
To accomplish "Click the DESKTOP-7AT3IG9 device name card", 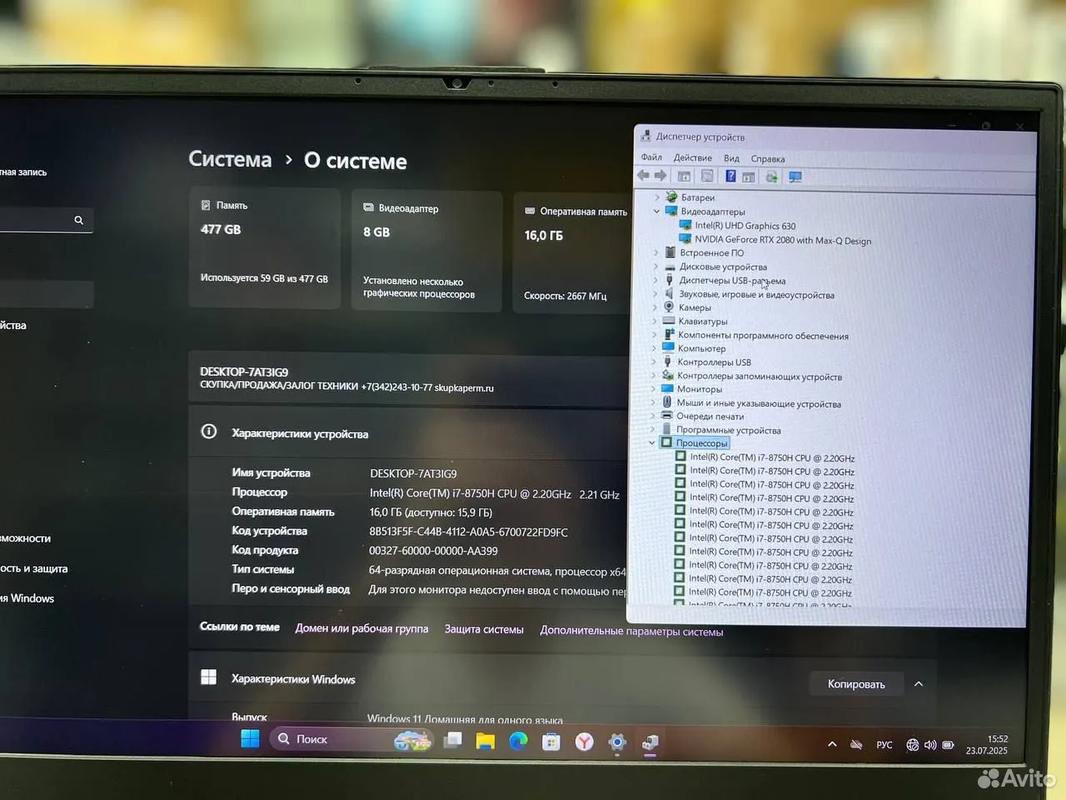I will 408,379.
